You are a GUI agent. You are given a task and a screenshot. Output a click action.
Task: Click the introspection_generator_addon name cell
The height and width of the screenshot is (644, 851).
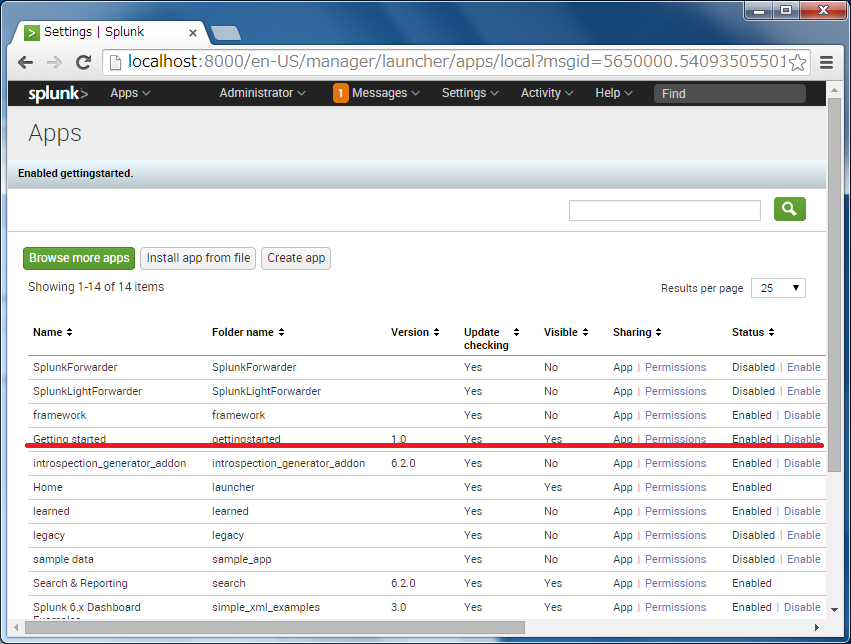(x=110, y=463)
